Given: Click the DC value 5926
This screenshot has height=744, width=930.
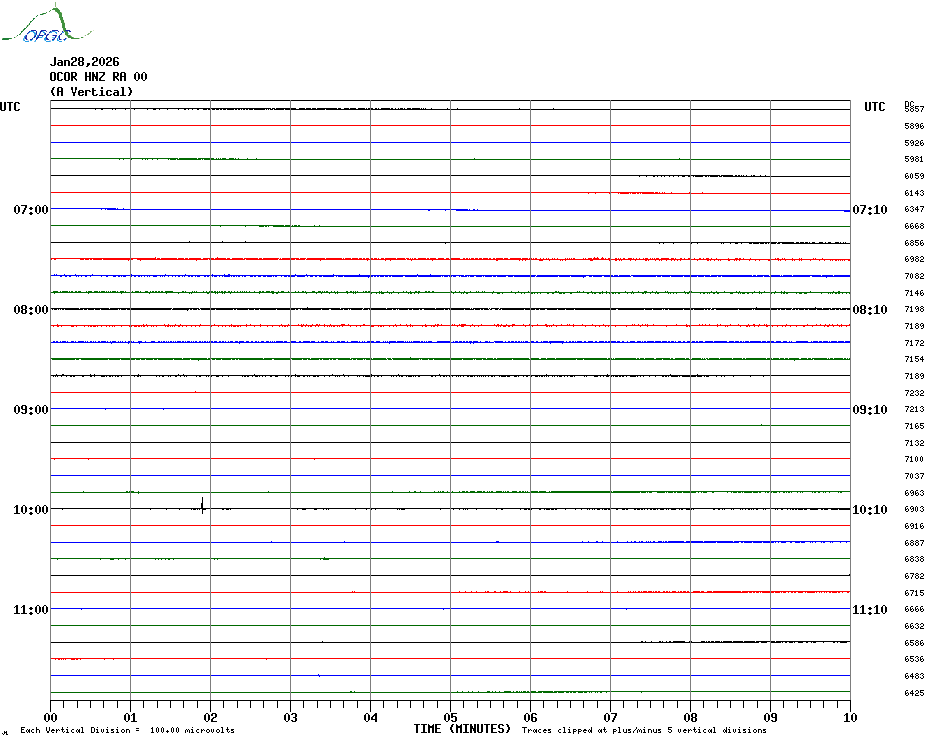Looking at the screenshot, I should pos(914,143).
